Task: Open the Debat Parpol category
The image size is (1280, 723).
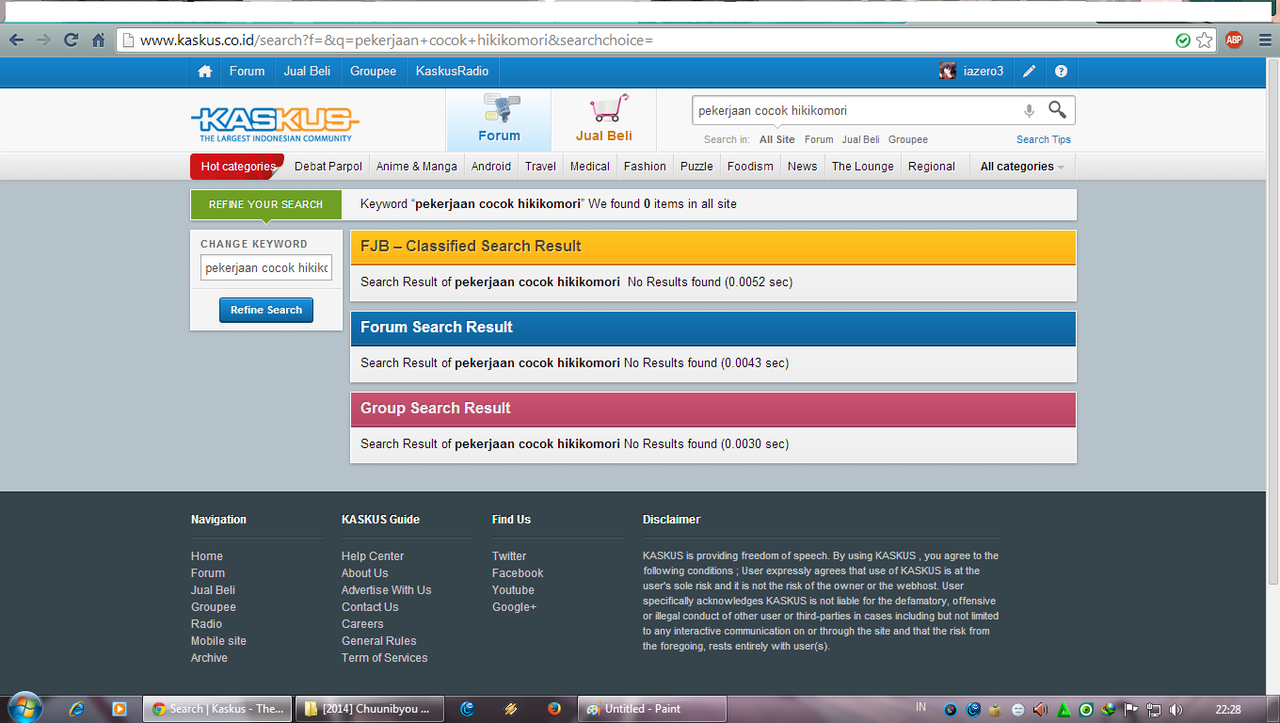Action: pos(328,166)
